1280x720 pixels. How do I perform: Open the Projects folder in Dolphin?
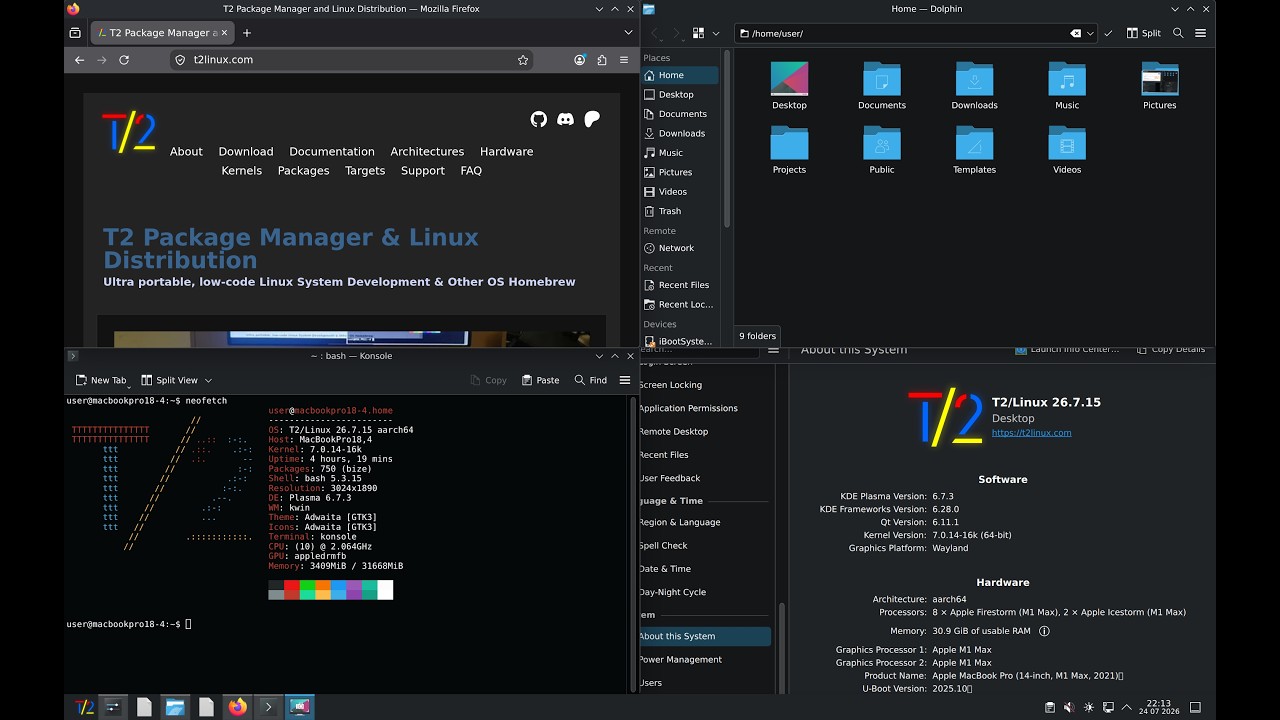pyautogui.click(x=789, y=150)
